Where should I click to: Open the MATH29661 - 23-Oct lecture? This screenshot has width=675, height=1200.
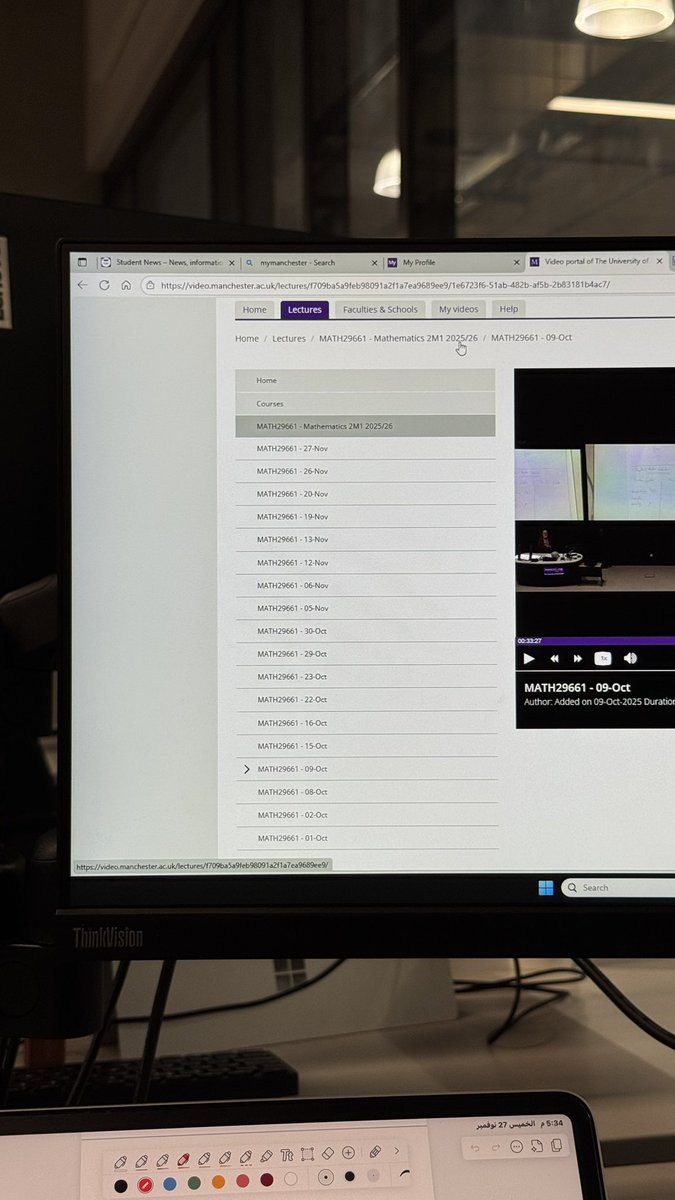coord(366,677)
